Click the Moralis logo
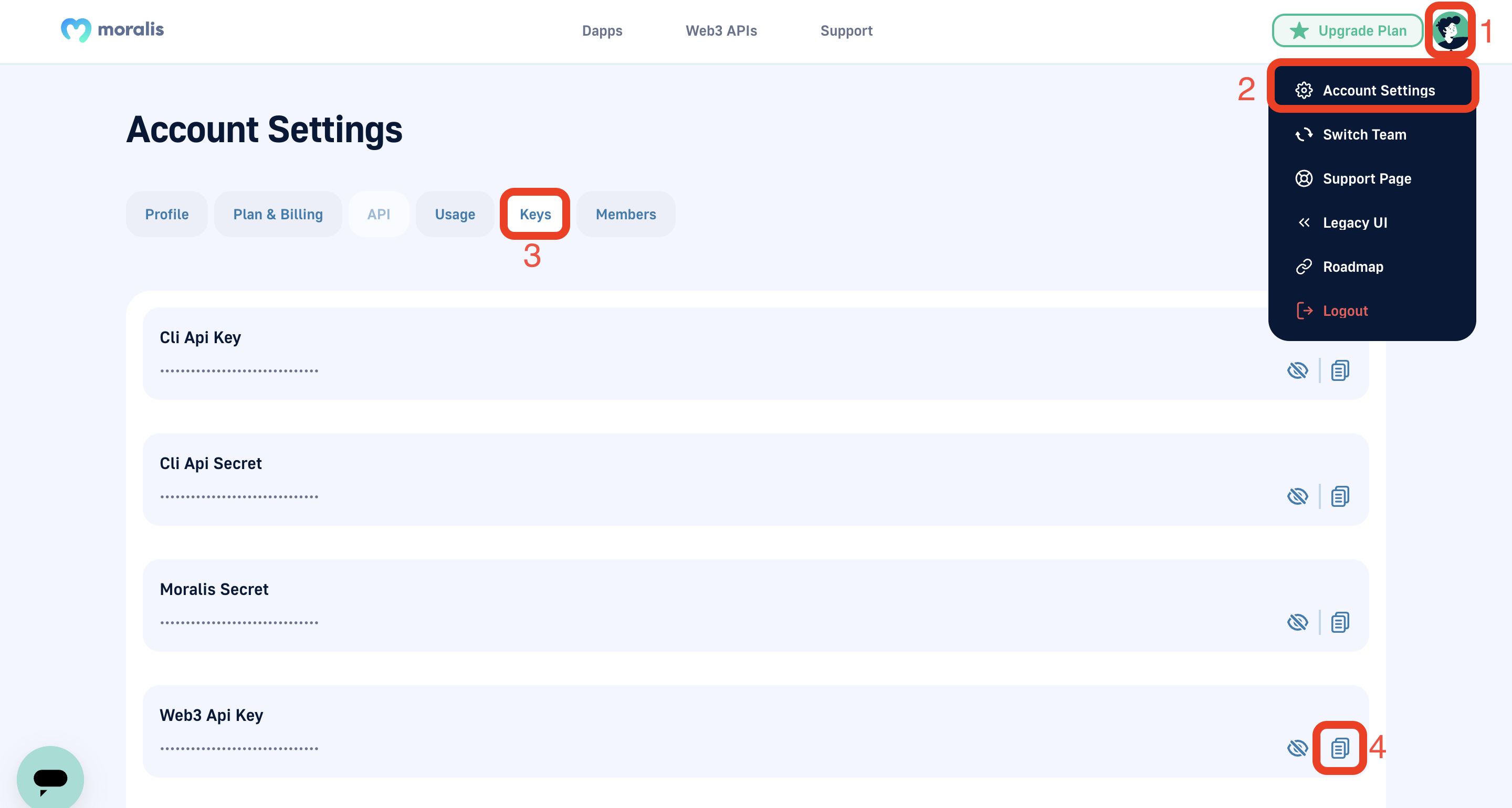The height and width of the screenshot is (808, 1512). coord(113,29)
